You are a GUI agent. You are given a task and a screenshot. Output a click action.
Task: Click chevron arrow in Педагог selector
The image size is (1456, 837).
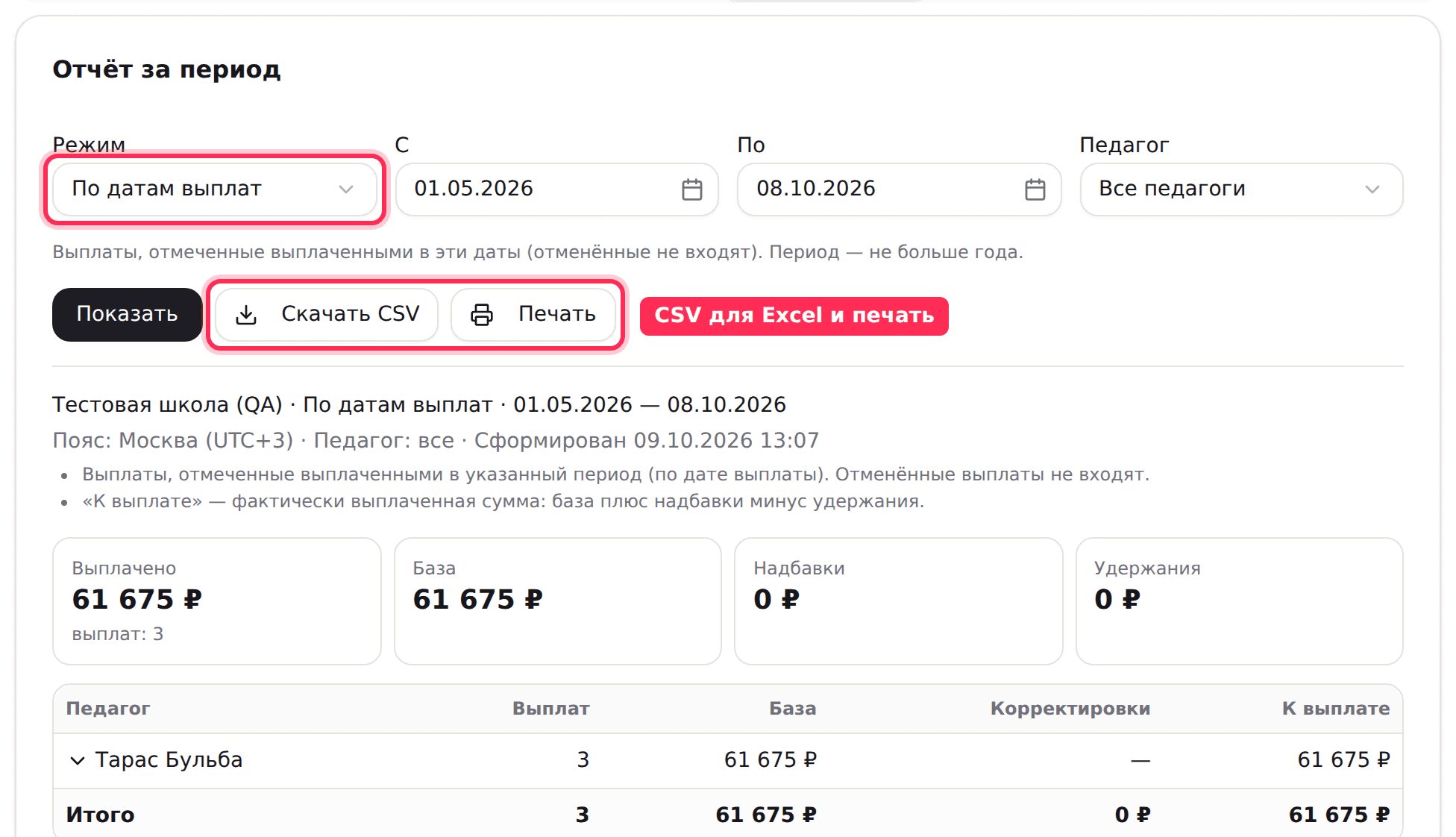click(1372, 189)
